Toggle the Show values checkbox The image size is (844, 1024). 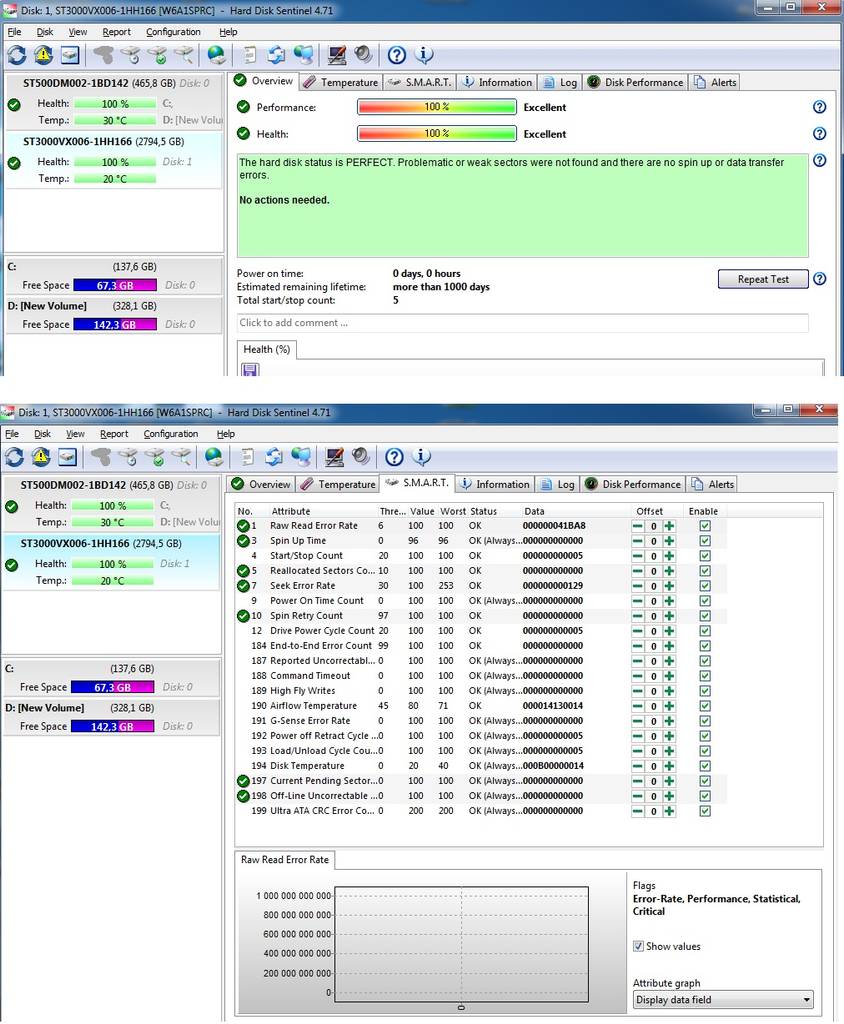(639, 946)
